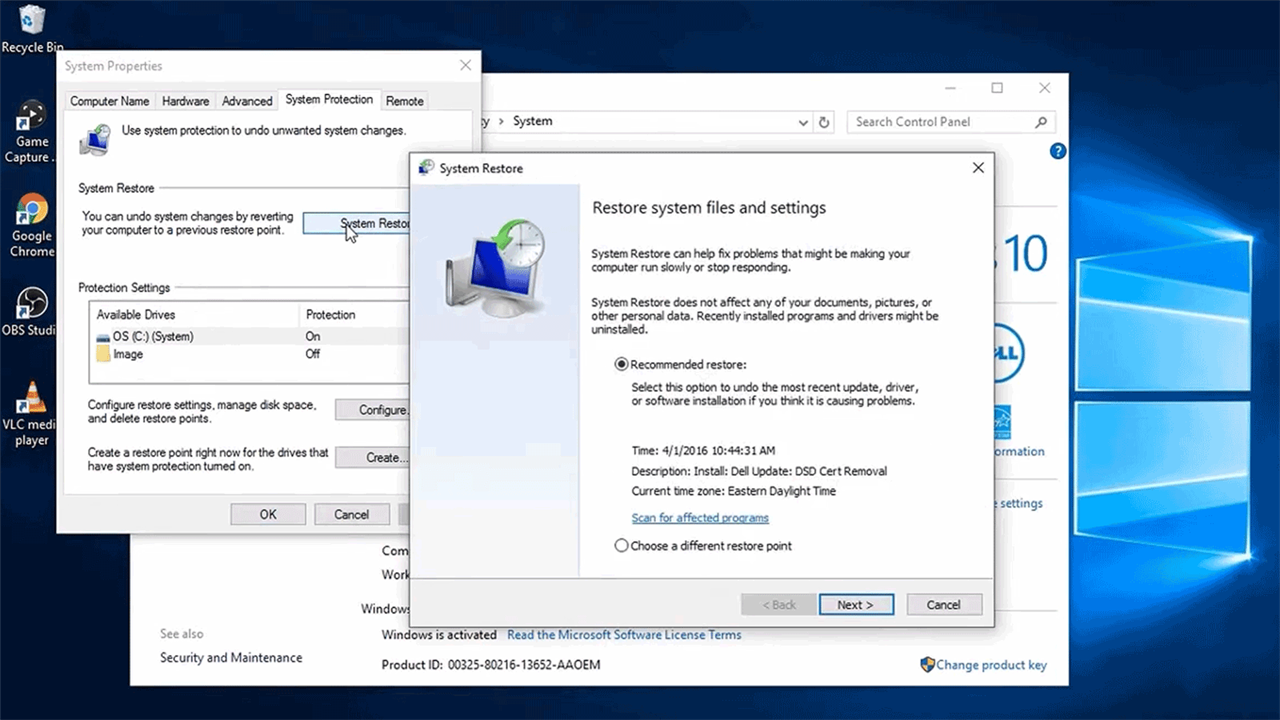Click OK in System Properties
The image size is (1280, 720).
point(268,514)
